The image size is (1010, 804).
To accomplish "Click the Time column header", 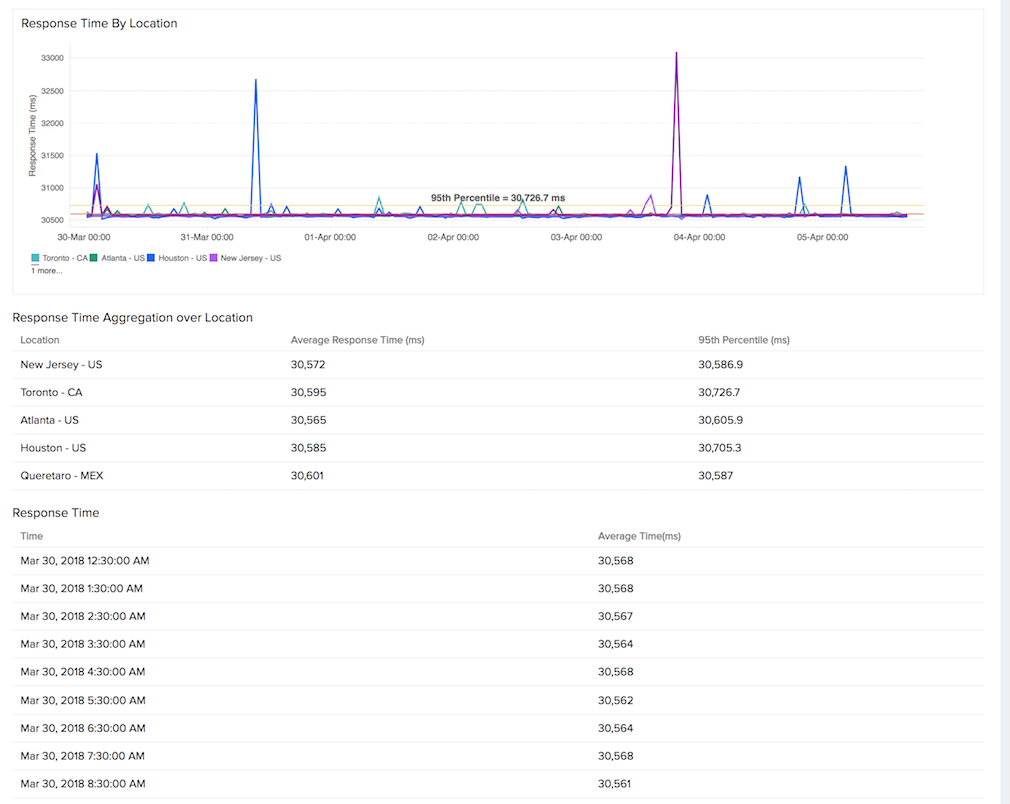I will click(x=32, y=536).
